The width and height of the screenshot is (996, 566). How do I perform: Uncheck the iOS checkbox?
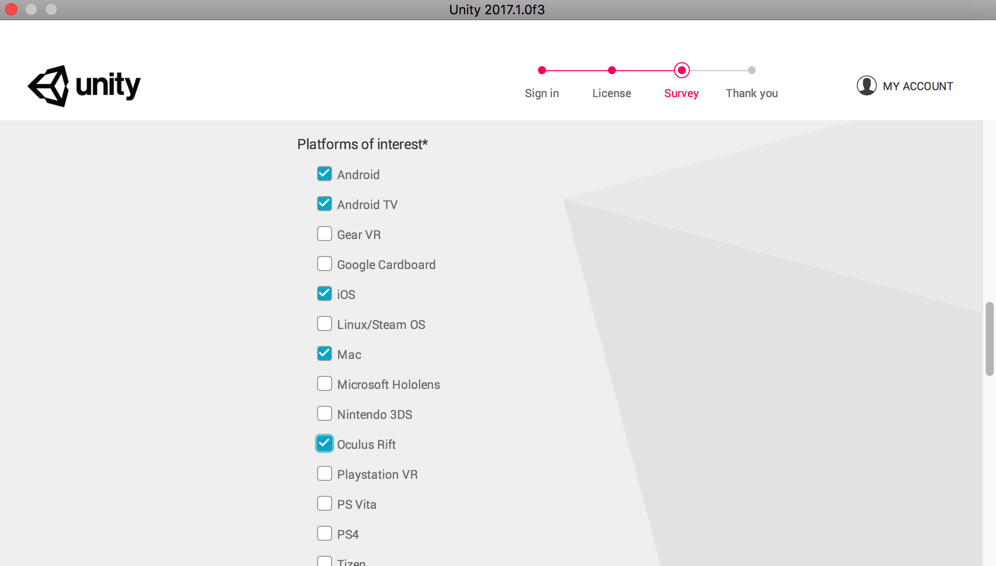[x=324, y=293]
